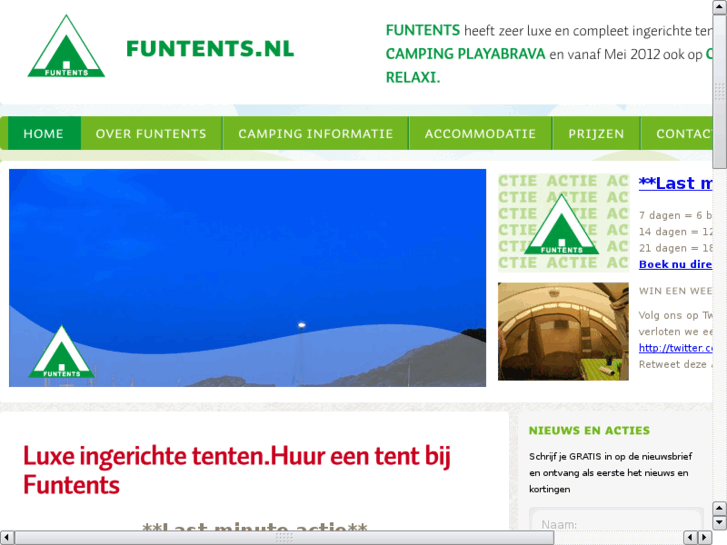Viewport: 727px width, 545px height.
Task: Open the PRIJZEN menu item
Action: tap(596, 134)
